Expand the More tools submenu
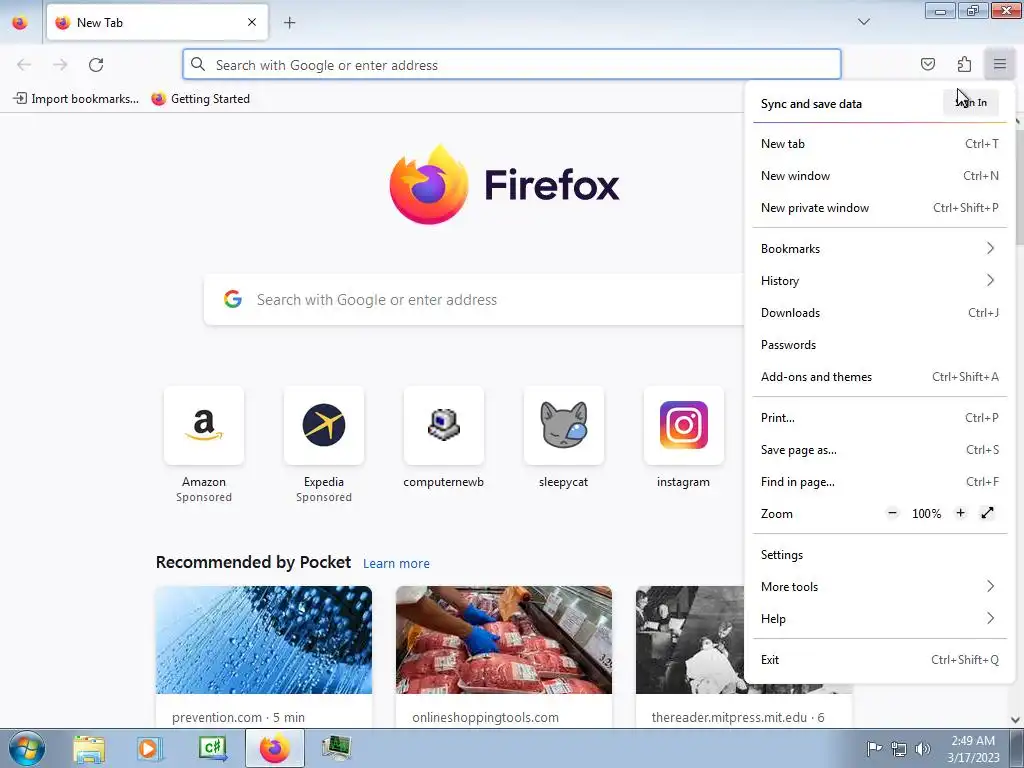The width and height of the screenshot is (1024, 768). [880, 587]
